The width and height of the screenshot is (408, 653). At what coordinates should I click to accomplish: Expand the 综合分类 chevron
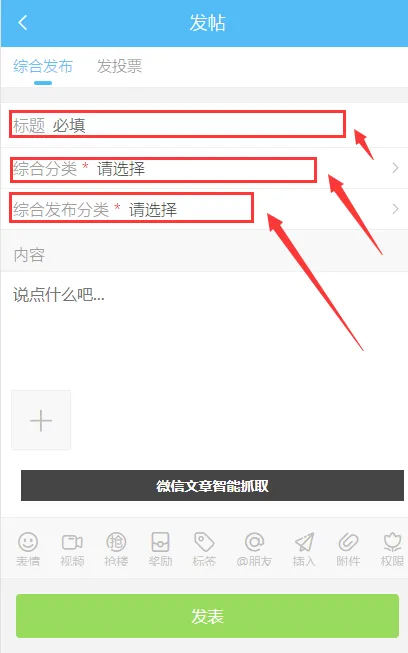pos(395,168)
